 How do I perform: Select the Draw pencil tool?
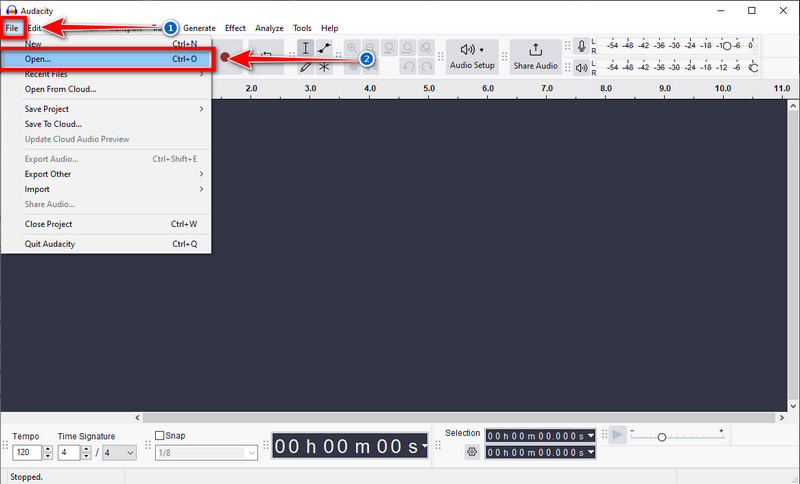(x=305, y=66)
